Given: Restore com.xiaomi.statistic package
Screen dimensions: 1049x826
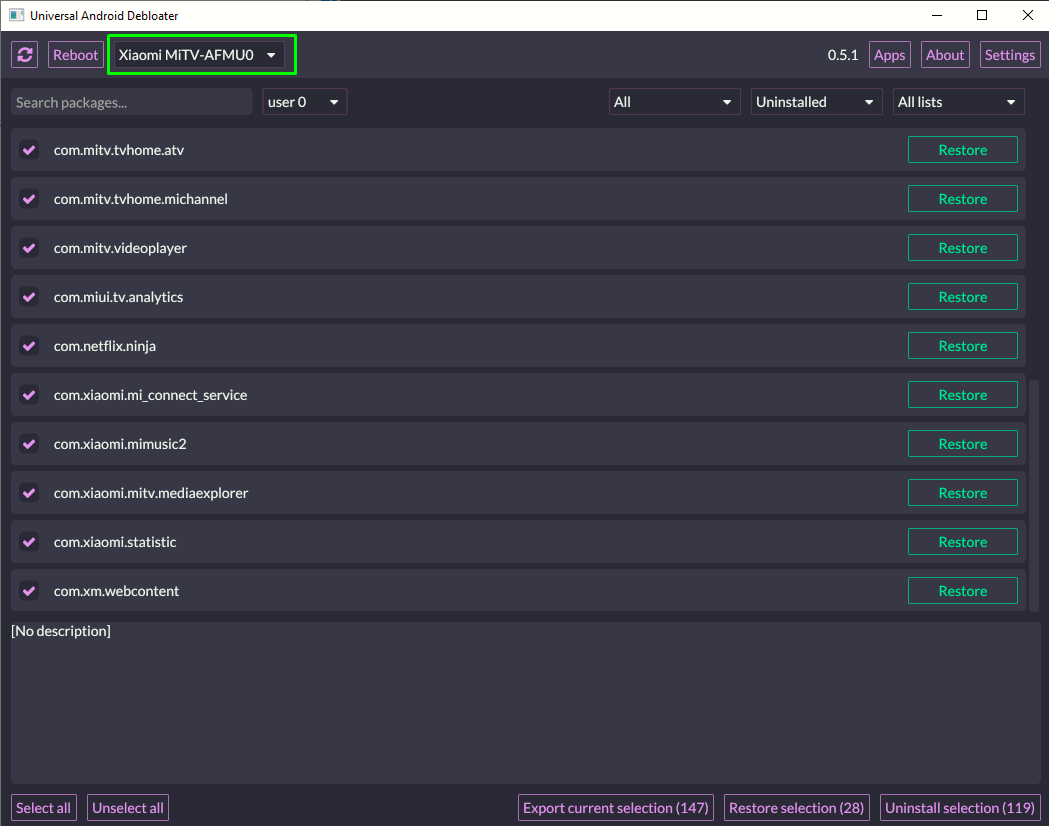Looking at the screenshot, I should coord(963,542).
